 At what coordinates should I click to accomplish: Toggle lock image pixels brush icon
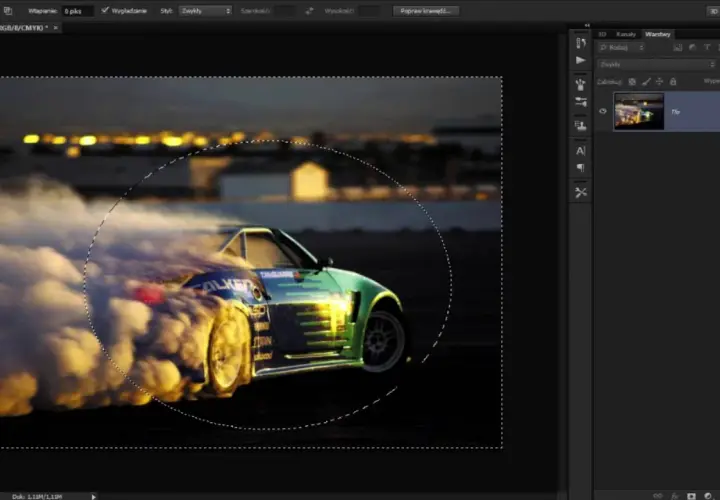(x=646, y=82)
